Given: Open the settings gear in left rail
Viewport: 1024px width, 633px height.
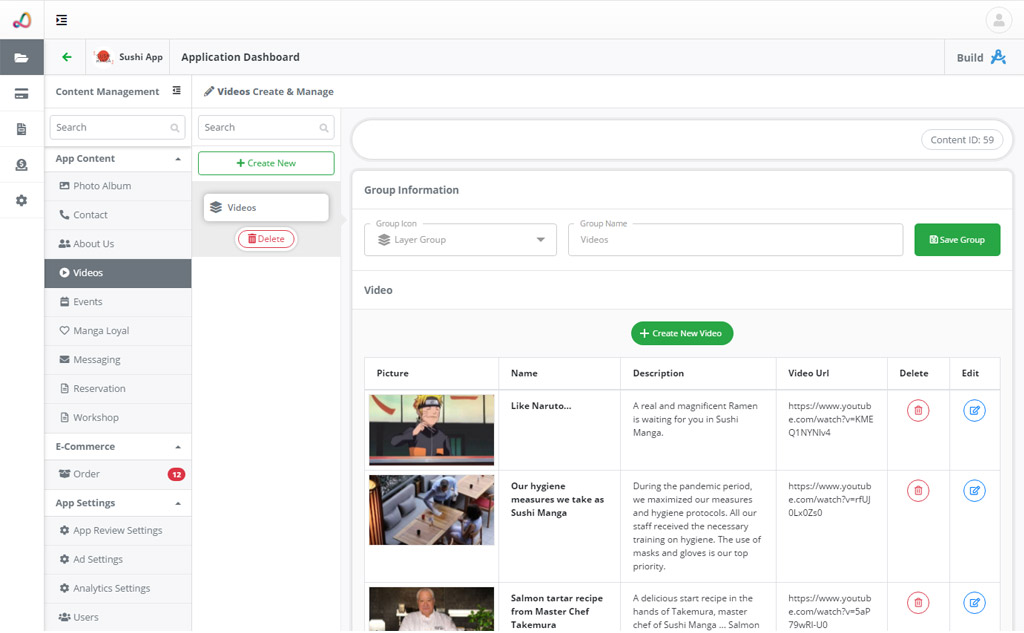Looking at the screenshot, I should (22, 201).
